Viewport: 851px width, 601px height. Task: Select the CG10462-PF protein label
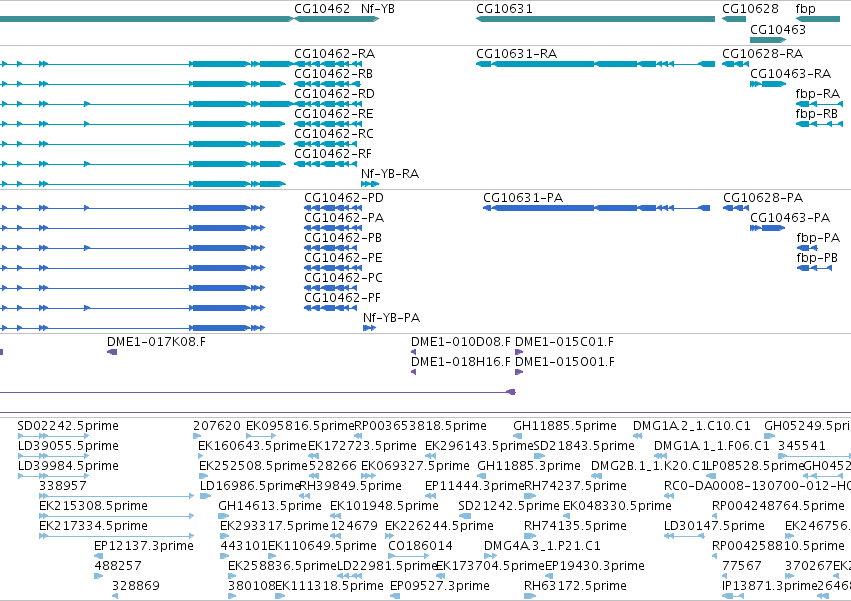[x=342, y=298]
